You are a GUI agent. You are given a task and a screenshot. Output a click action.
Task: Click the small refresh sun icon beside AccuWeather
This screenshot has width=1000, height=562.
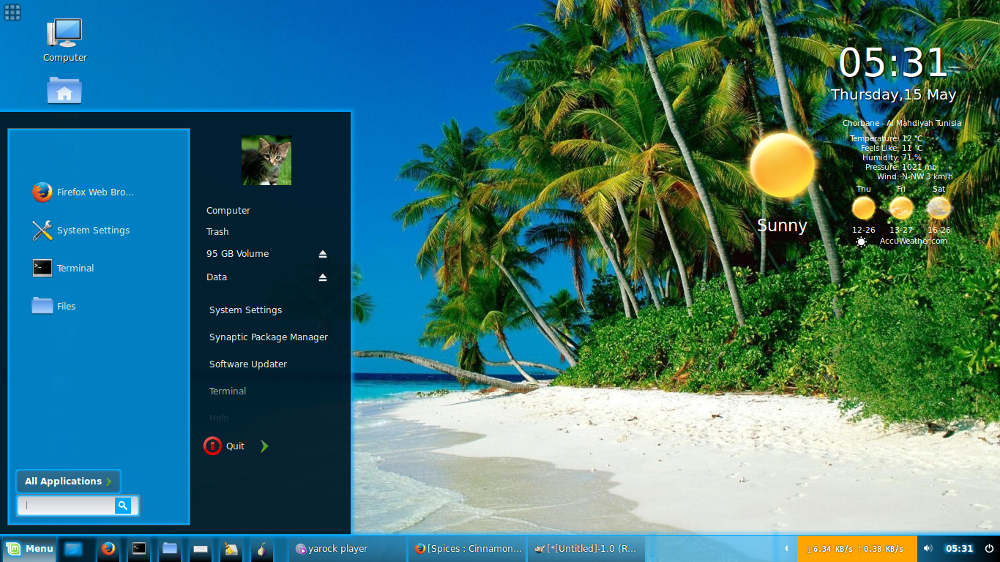pyautogui.click(x=861, y=242)
